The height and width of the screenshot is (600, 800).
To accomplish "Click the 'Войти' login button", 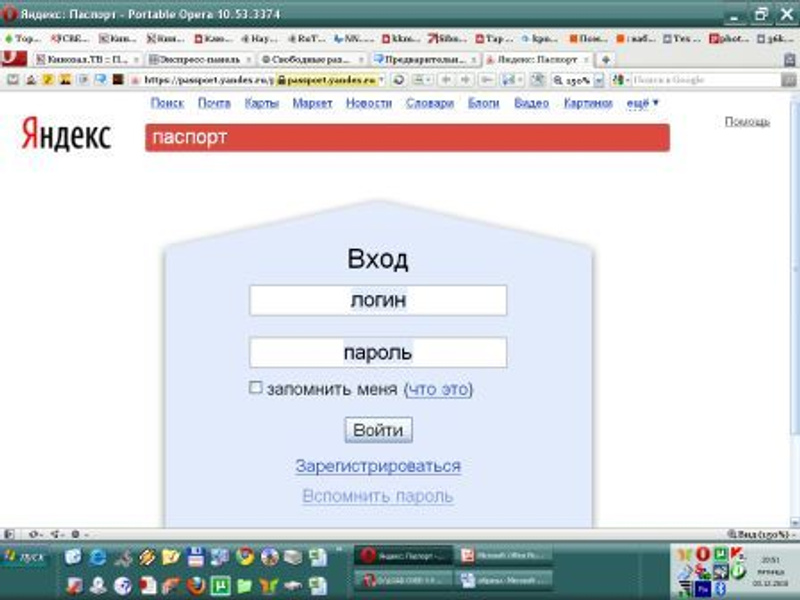I will click(378, 430).
